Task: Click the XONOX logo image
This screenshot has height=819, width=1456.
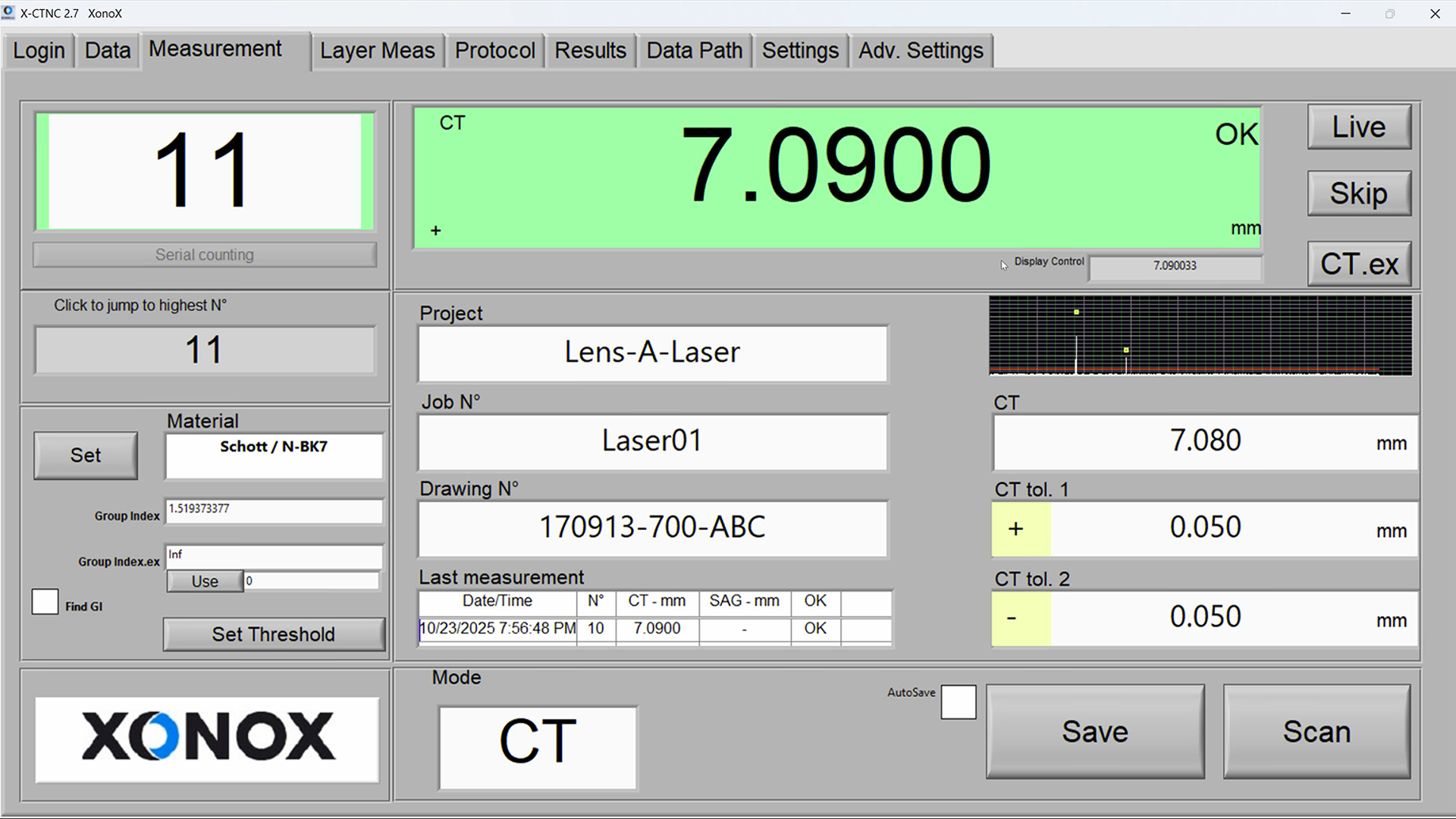Action: point(206,739)
